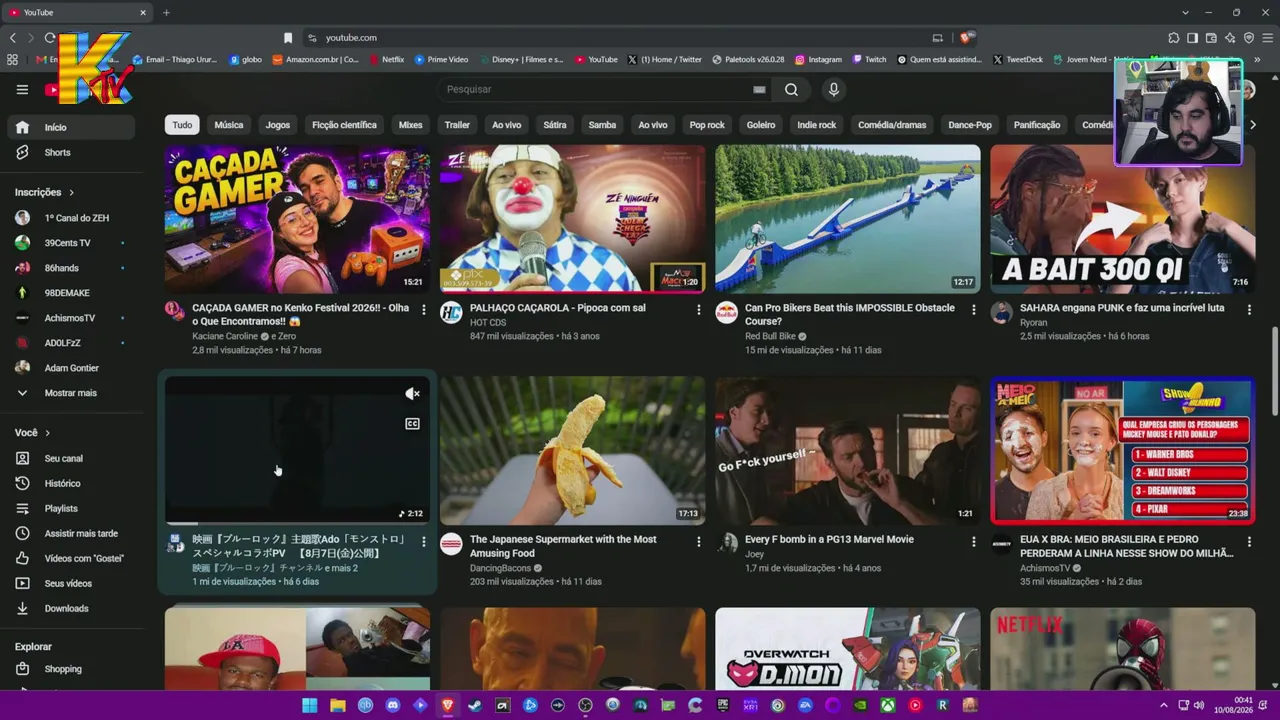
Task: Unmute the preview of the Blue Lock video
Action: [x=412, y=394]
